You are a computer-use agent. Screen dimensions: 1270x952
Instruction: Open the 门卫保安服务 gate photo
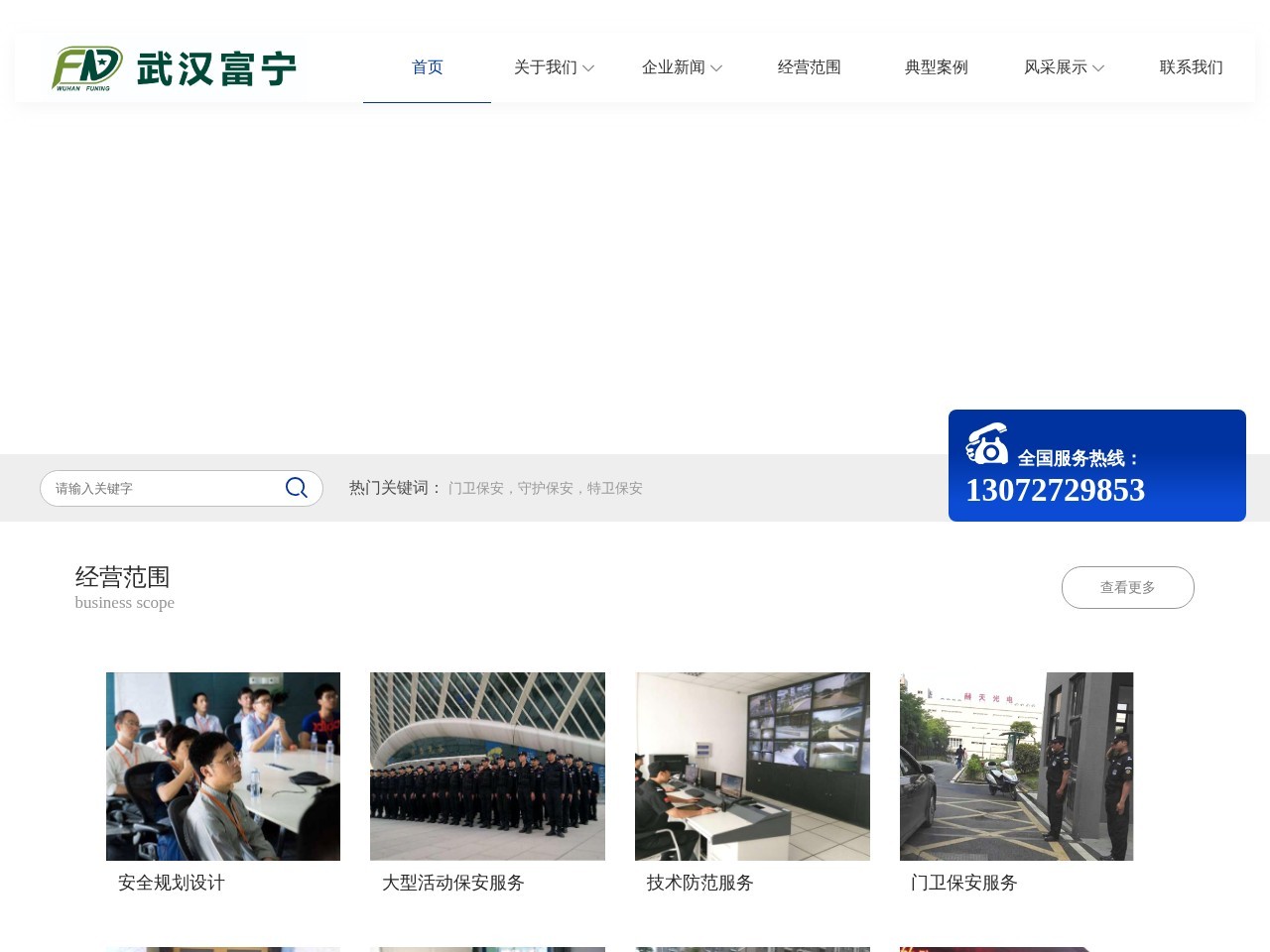1016,767
